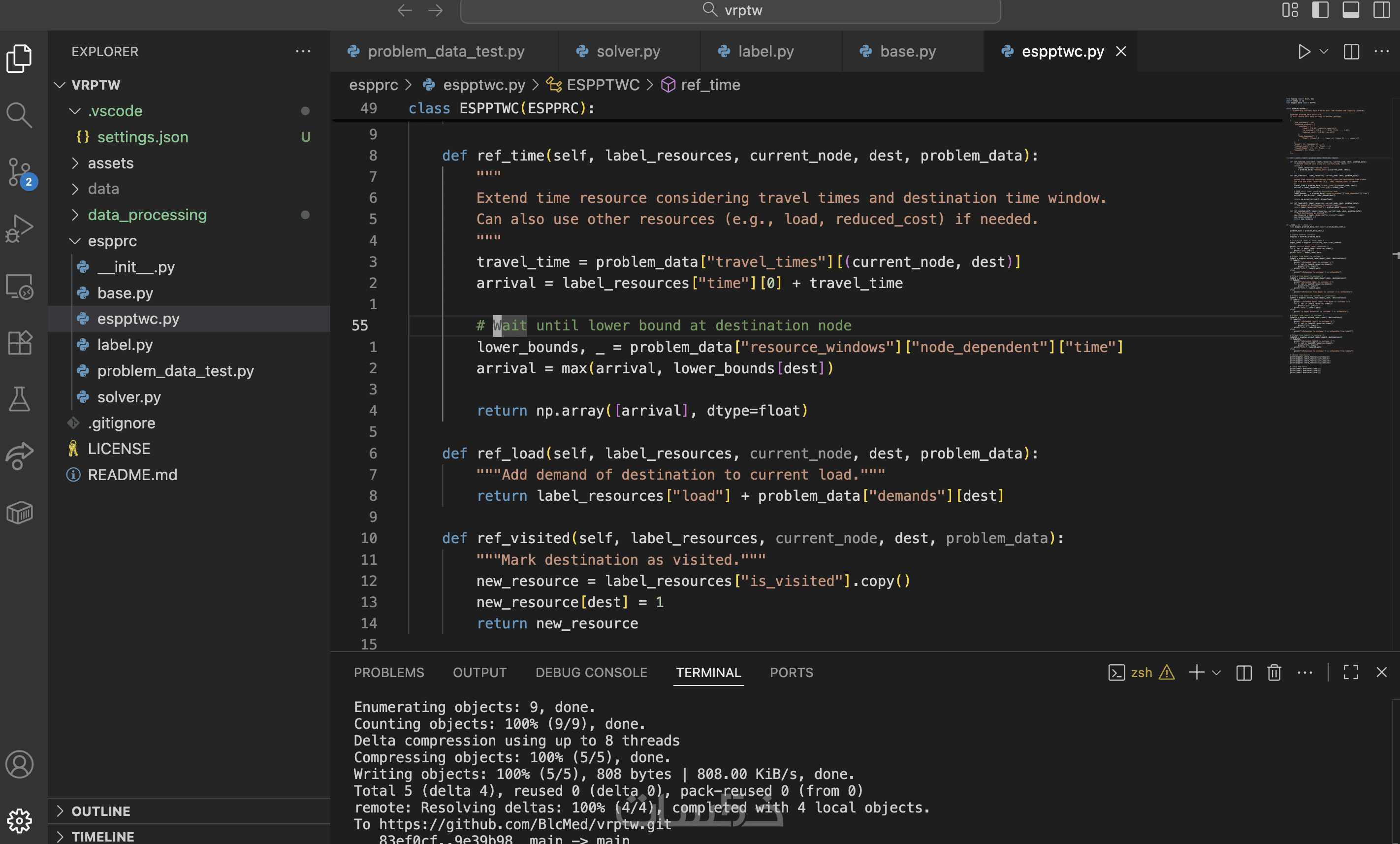Screen dimensions: 1400x844
Task: Kill the terminal with trash icon
Action: 1274,672
